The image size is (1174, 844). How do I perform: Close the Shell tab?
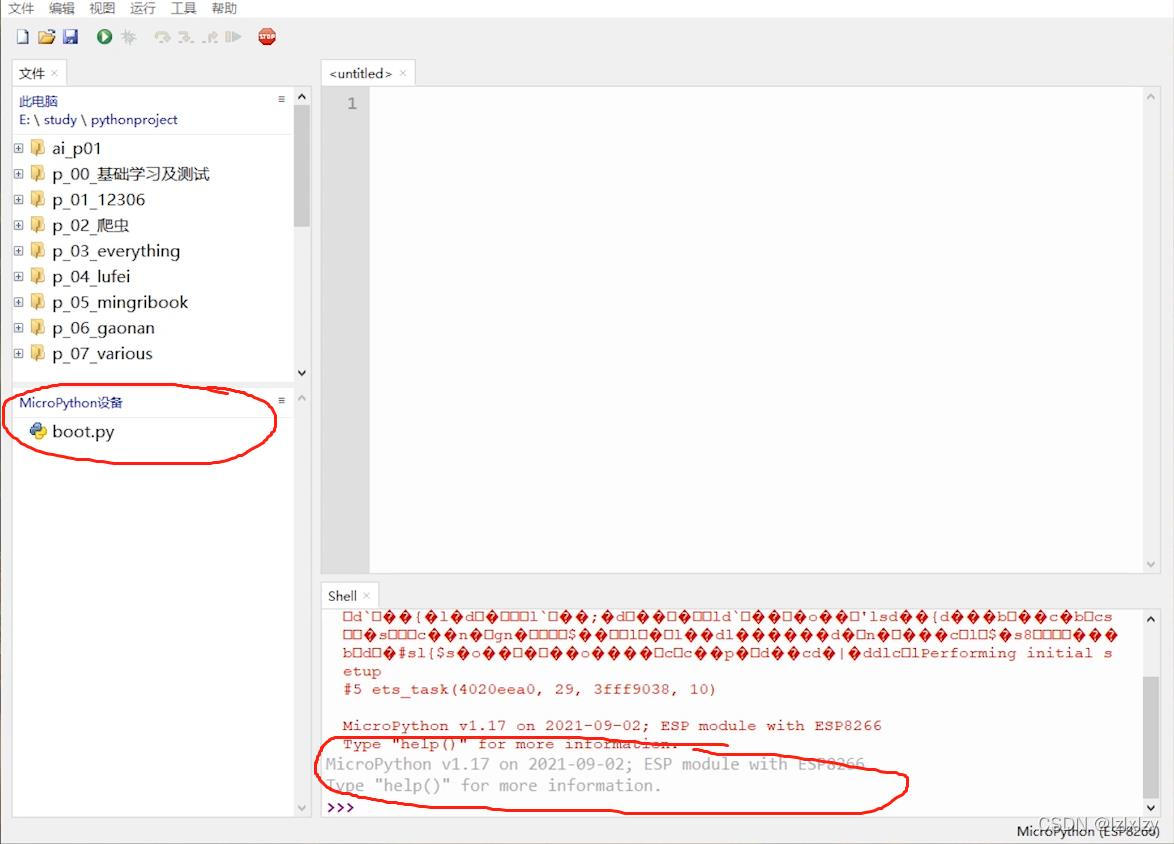pyautogui.click(x=367, y=596)
